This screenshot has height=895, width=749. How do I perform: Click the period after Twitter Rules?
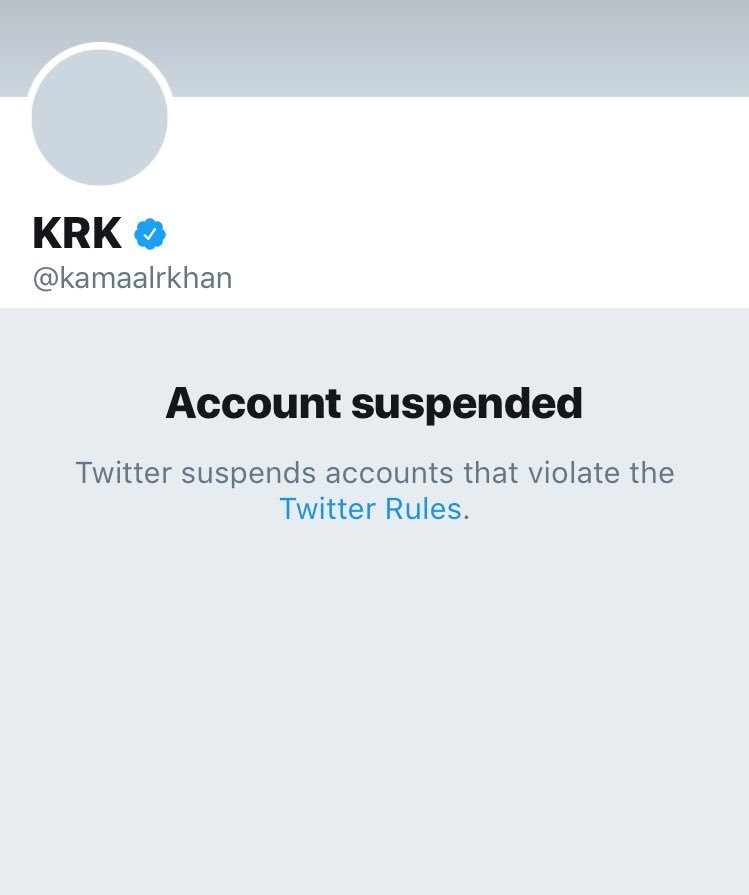coord(466,518)
